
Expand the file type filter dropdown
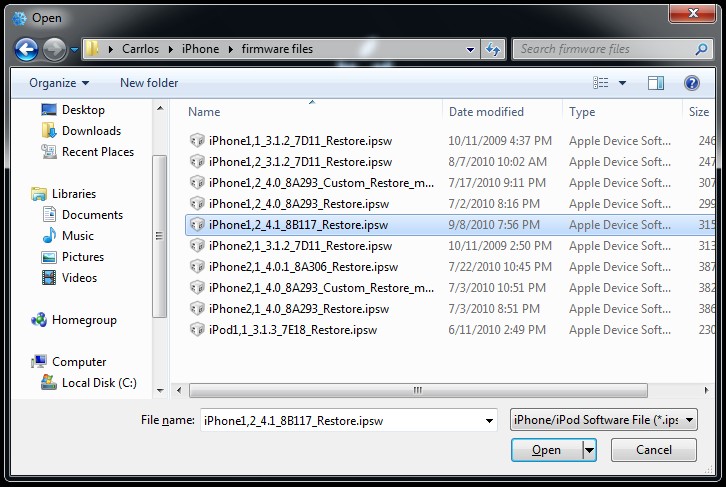(x=690, y=420)
